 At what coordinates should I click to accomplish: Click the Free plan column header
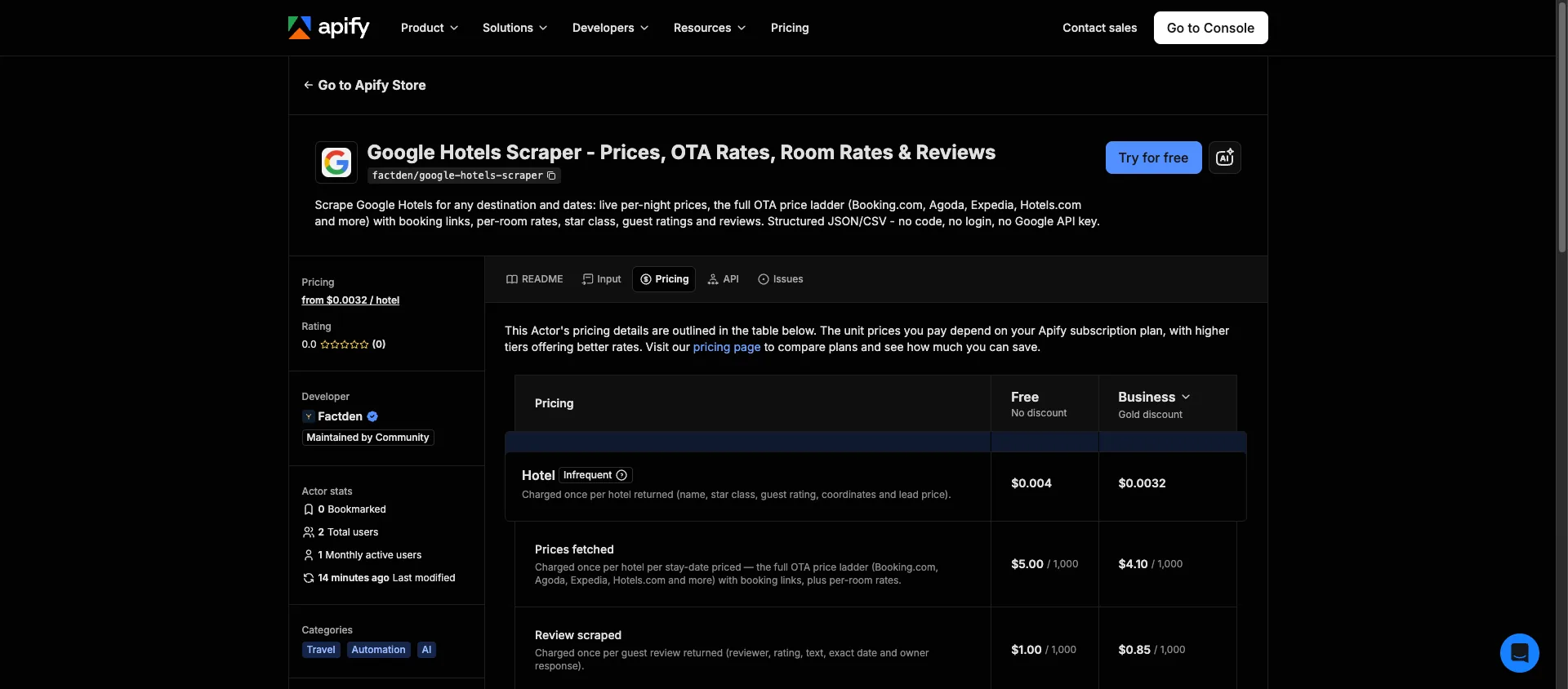pos(1045,403)
